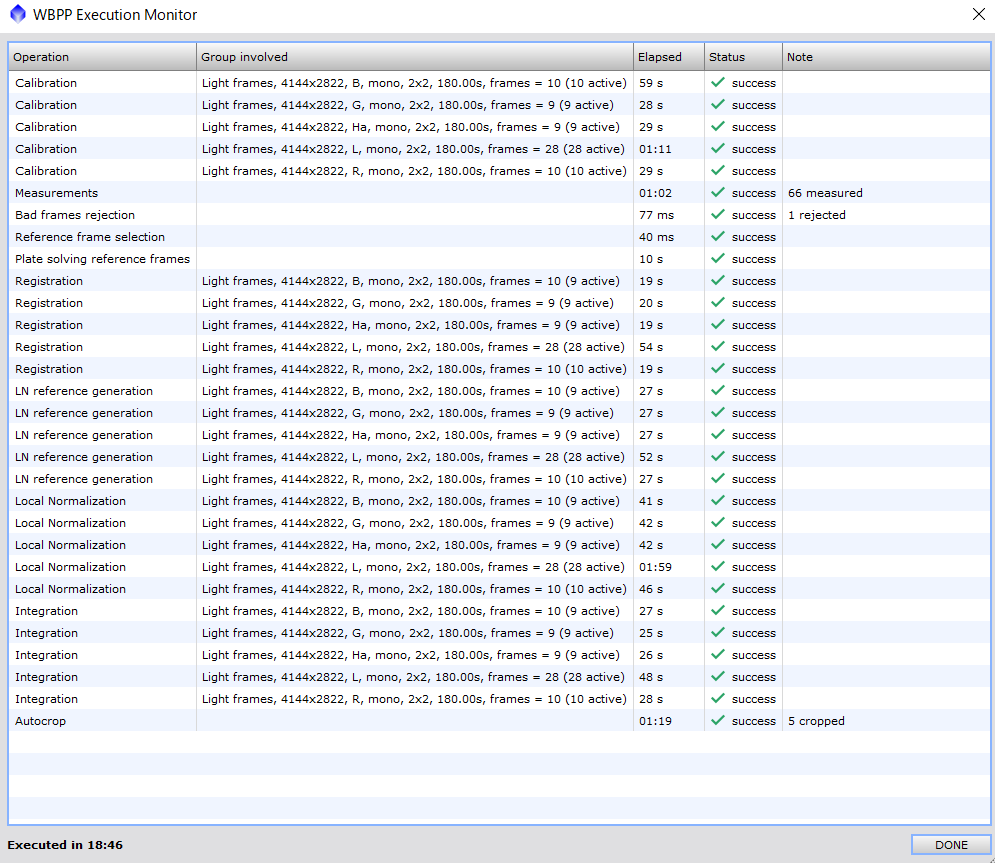Viewport: 995px width, 863px height.
Task: Click the 'Executed in 18:46' status text
Action: [65, 845]
